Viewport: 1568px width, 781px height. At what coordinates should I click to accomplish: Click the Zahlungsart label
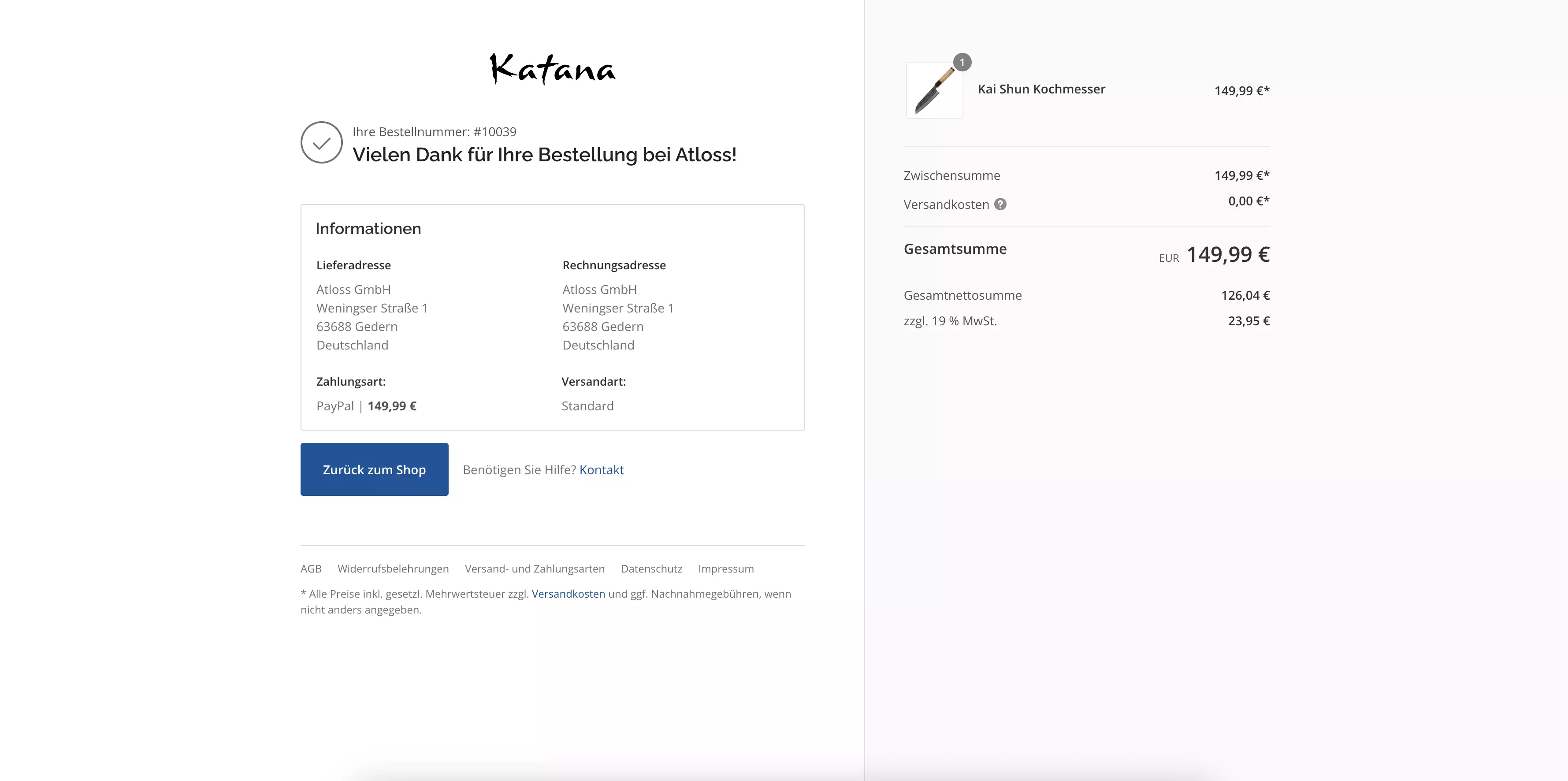click(x=351, y=382)
